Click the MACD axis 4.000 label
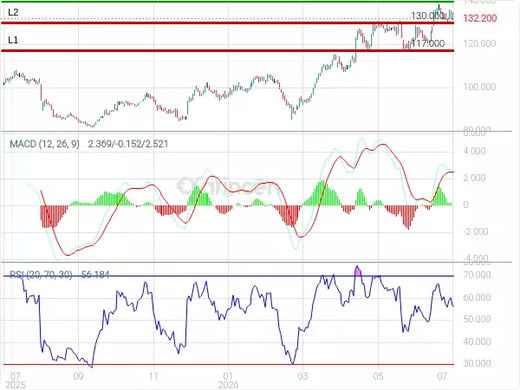 (x=474, y=151)
